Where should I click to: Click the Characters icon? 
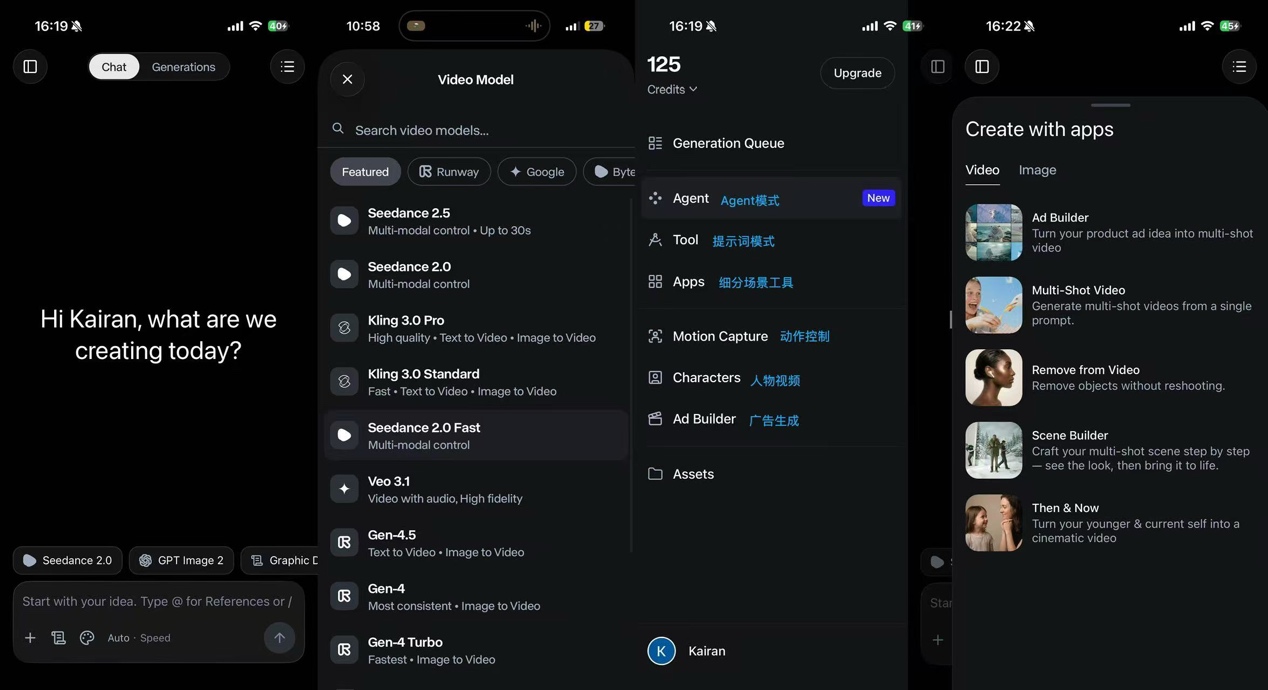point(655,378)
